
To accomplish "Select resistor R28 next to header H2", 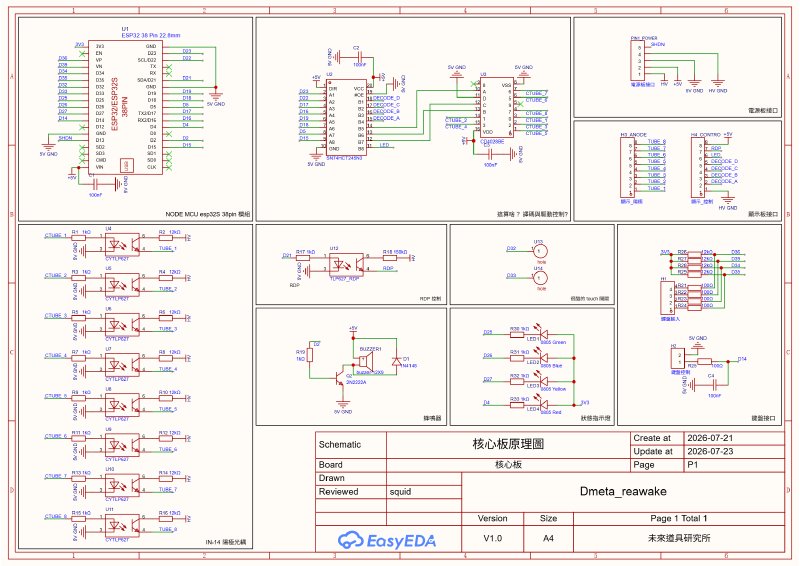I will [705, 361].
